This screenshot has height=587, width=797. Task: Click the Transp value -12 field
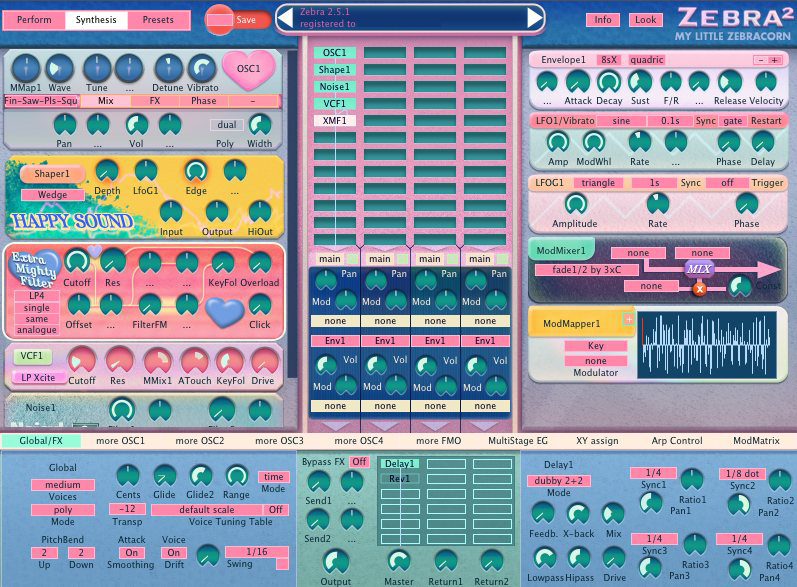coord(128,509)
